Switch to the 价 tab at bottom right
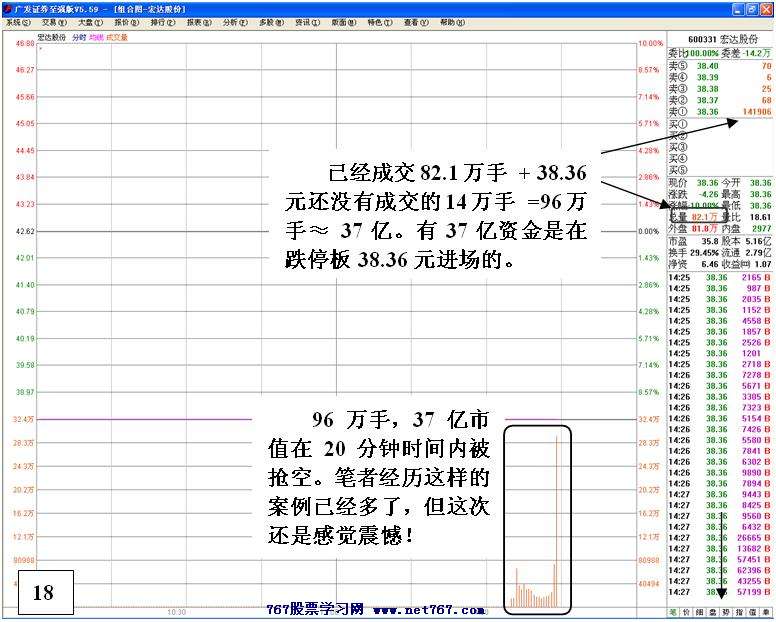This screenshot has height=622, width=776. (687, 613)
